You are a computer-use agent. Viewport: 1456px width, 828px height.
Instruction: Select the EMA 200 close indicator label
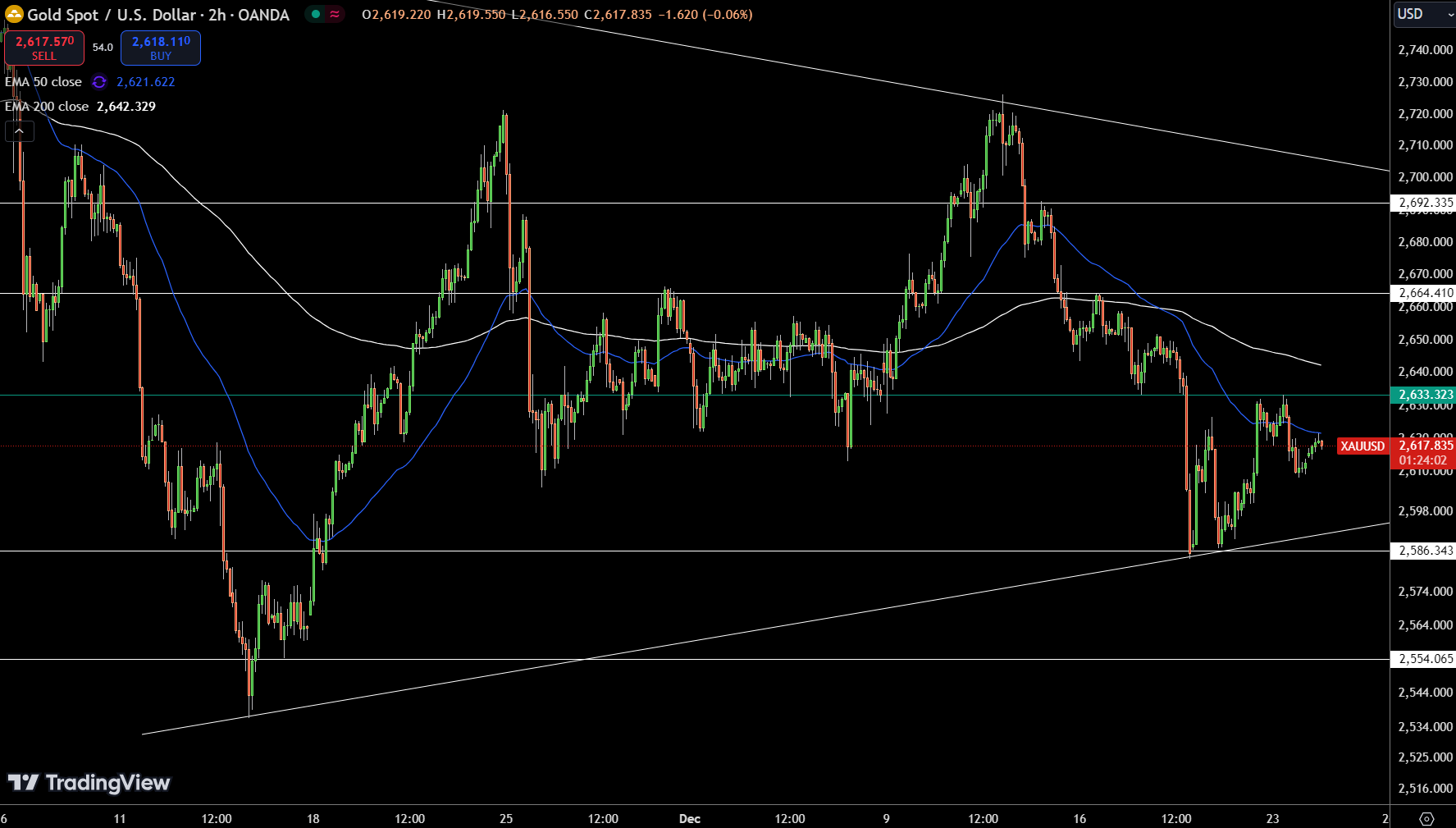click(x=47, y=107)
